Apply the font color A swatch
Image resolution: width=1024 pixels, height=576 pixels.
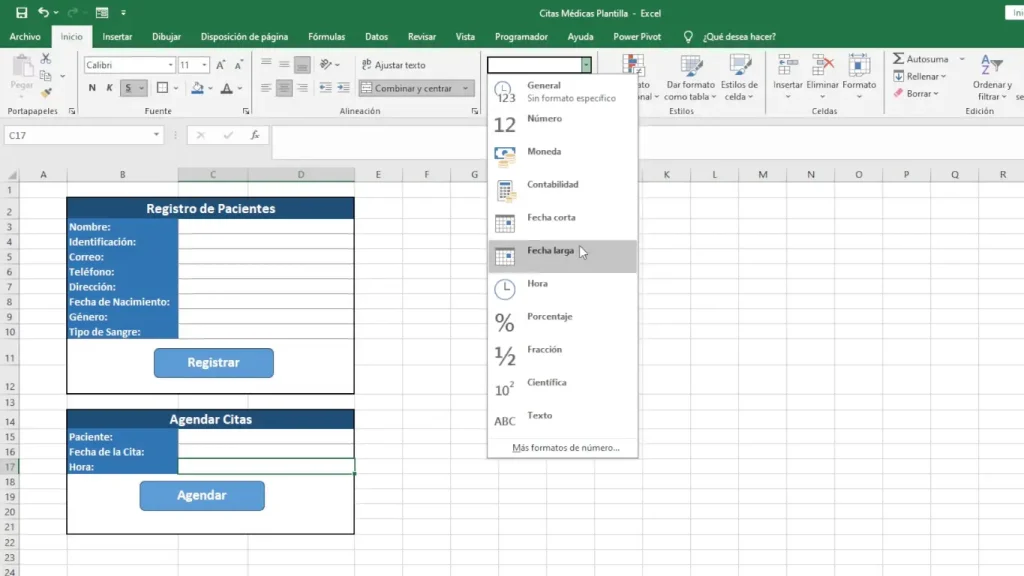pos(227,88)
